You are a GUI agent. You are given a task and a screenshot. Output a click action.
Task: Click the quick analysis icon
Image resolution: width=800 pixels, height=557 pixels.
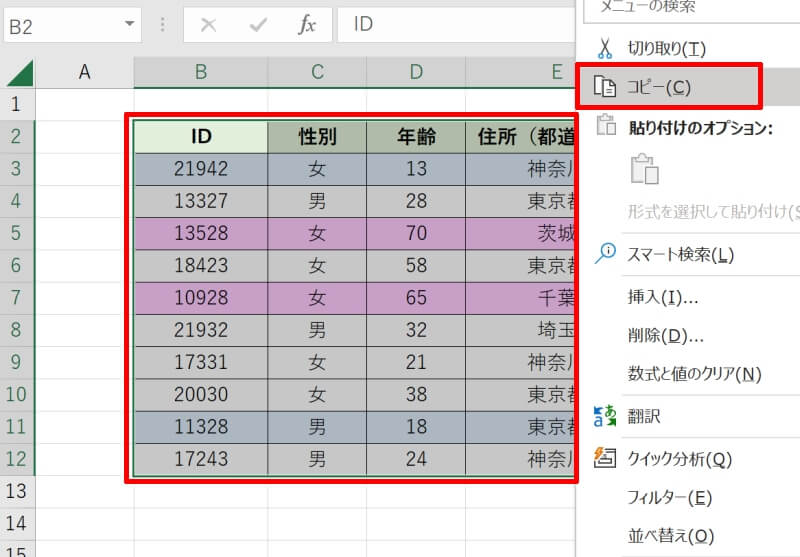pyautogui.click(x=605, y=459)
